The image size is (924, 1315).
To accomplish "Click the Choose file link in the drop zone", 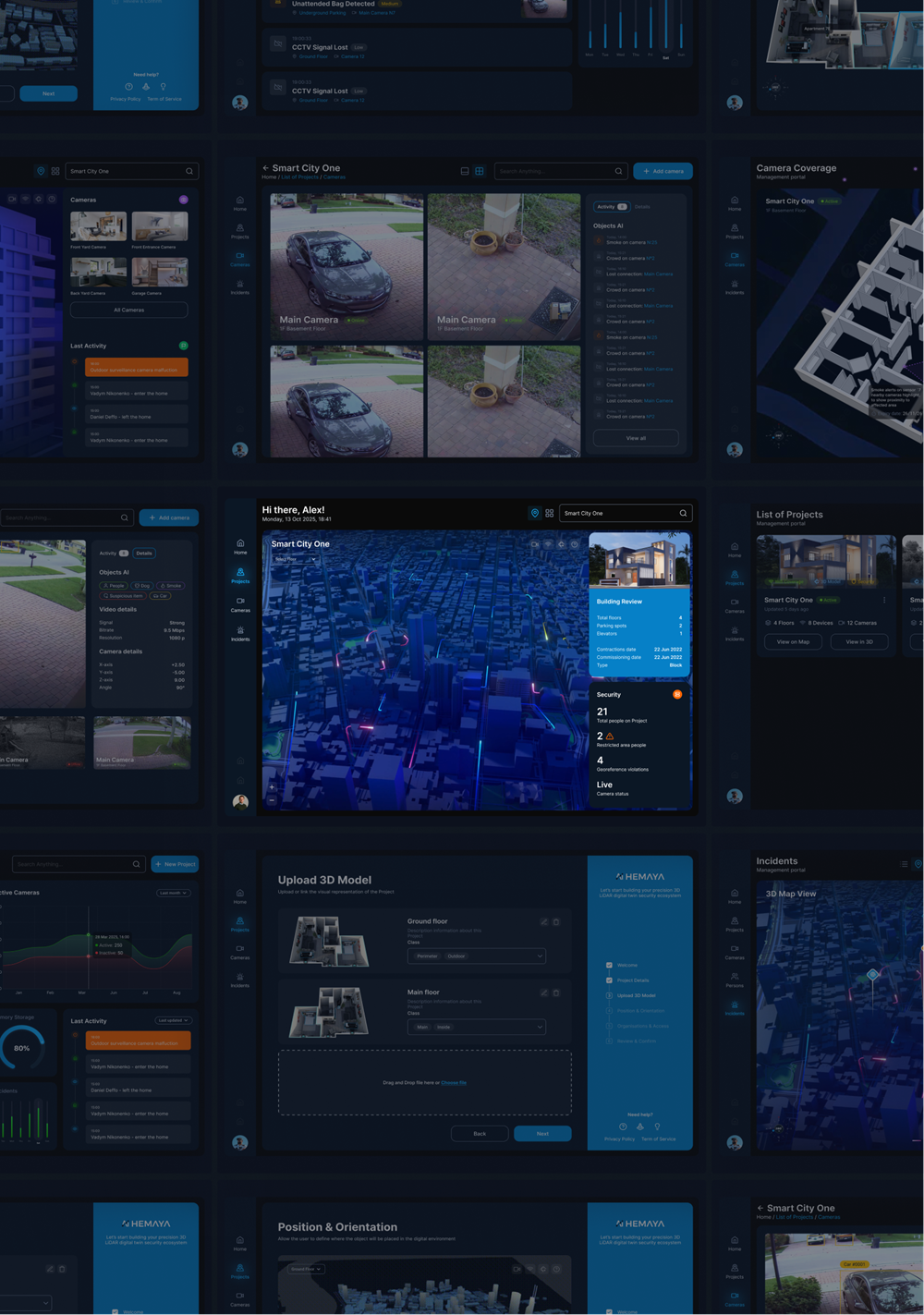I will pos(454,1082).
